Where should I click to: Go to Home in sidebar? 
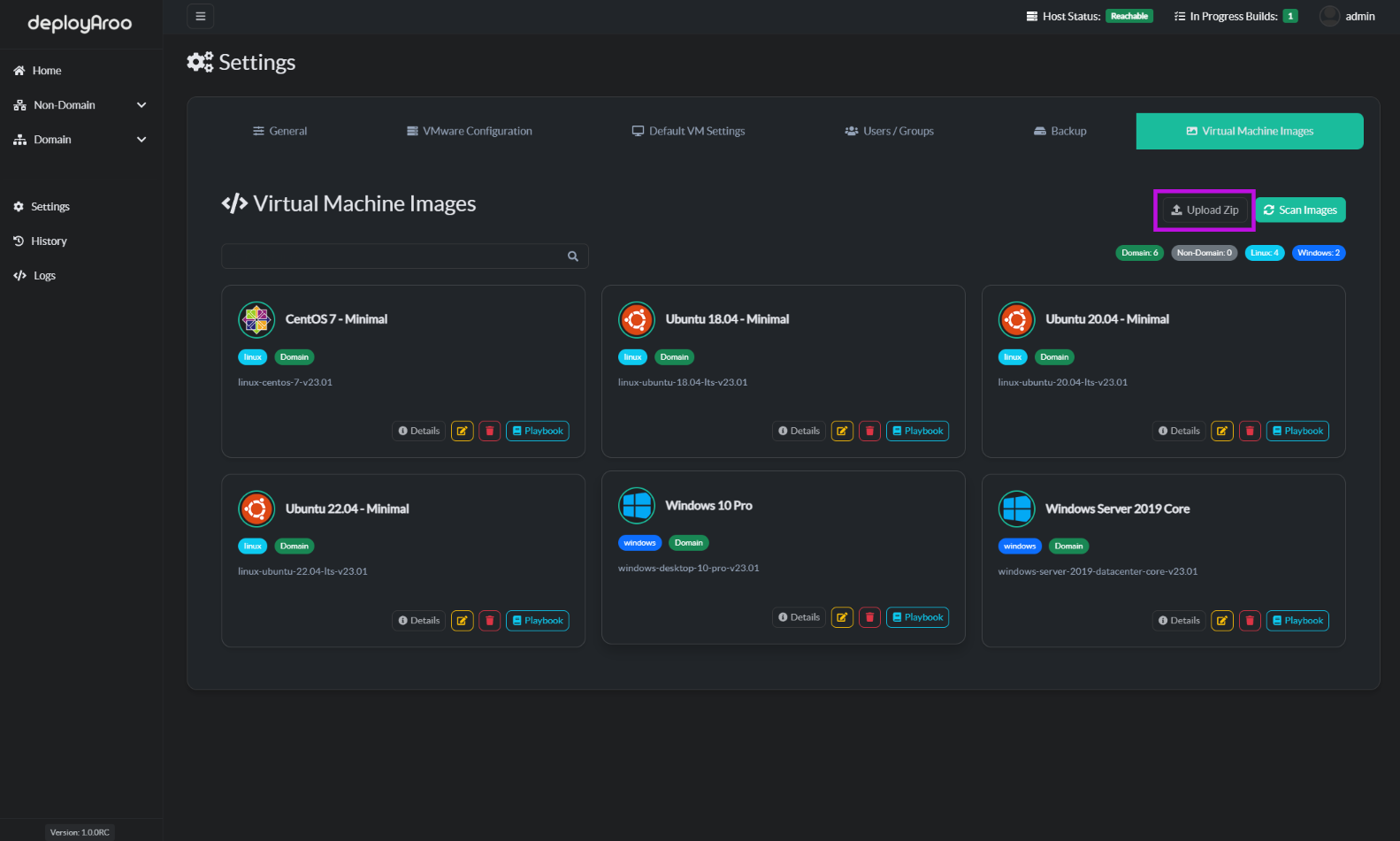coord(37,71)
